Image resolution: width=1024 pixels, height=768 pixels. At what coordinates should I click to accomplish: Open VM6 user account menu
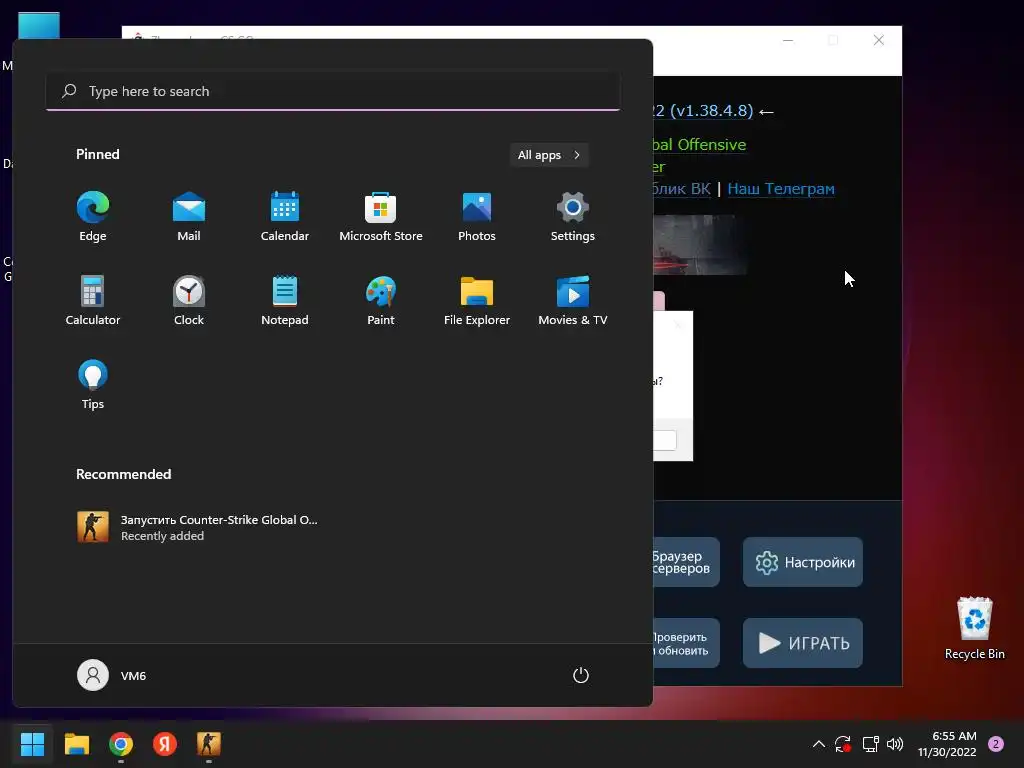[x=112, y=675]
